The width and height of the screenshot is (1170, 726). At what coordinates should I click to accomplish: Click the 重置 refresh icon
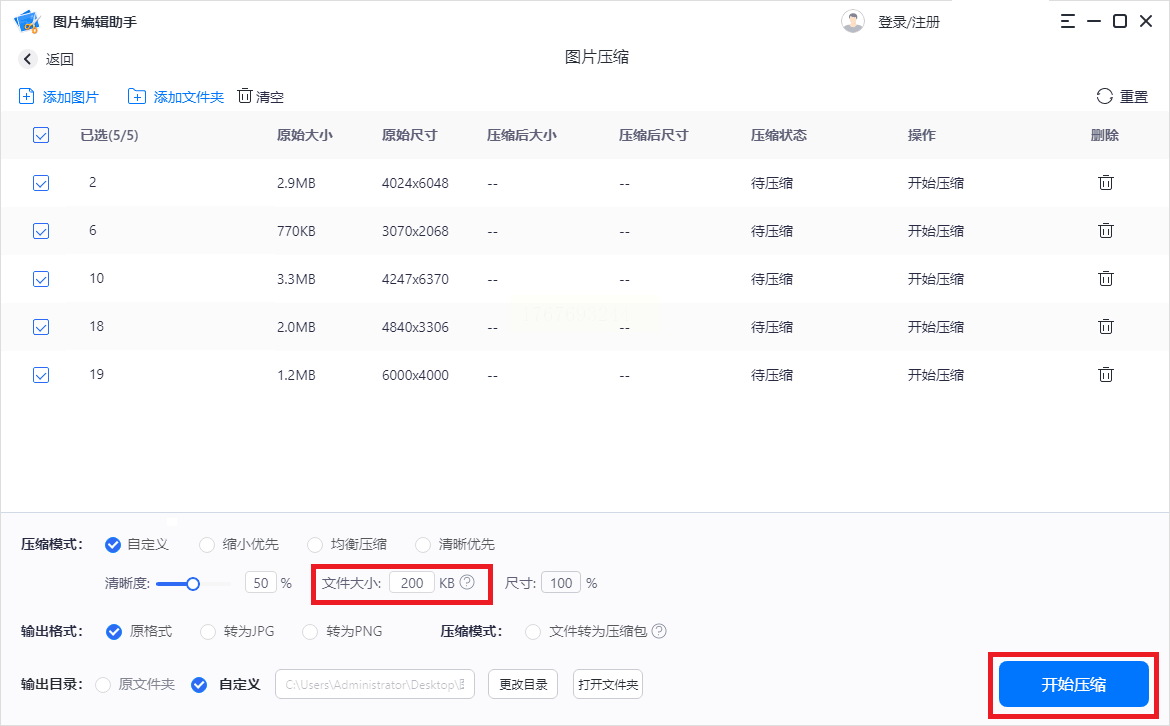tap(1104, 96)
